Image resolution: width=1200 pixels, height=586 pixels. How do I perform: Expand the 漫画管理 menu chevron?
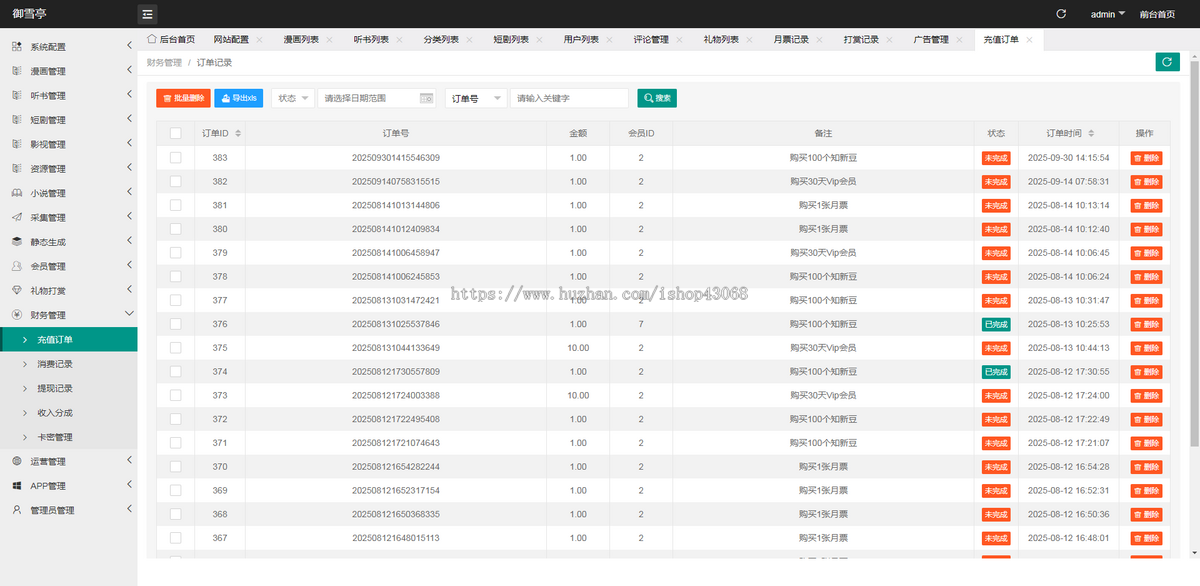129,70
